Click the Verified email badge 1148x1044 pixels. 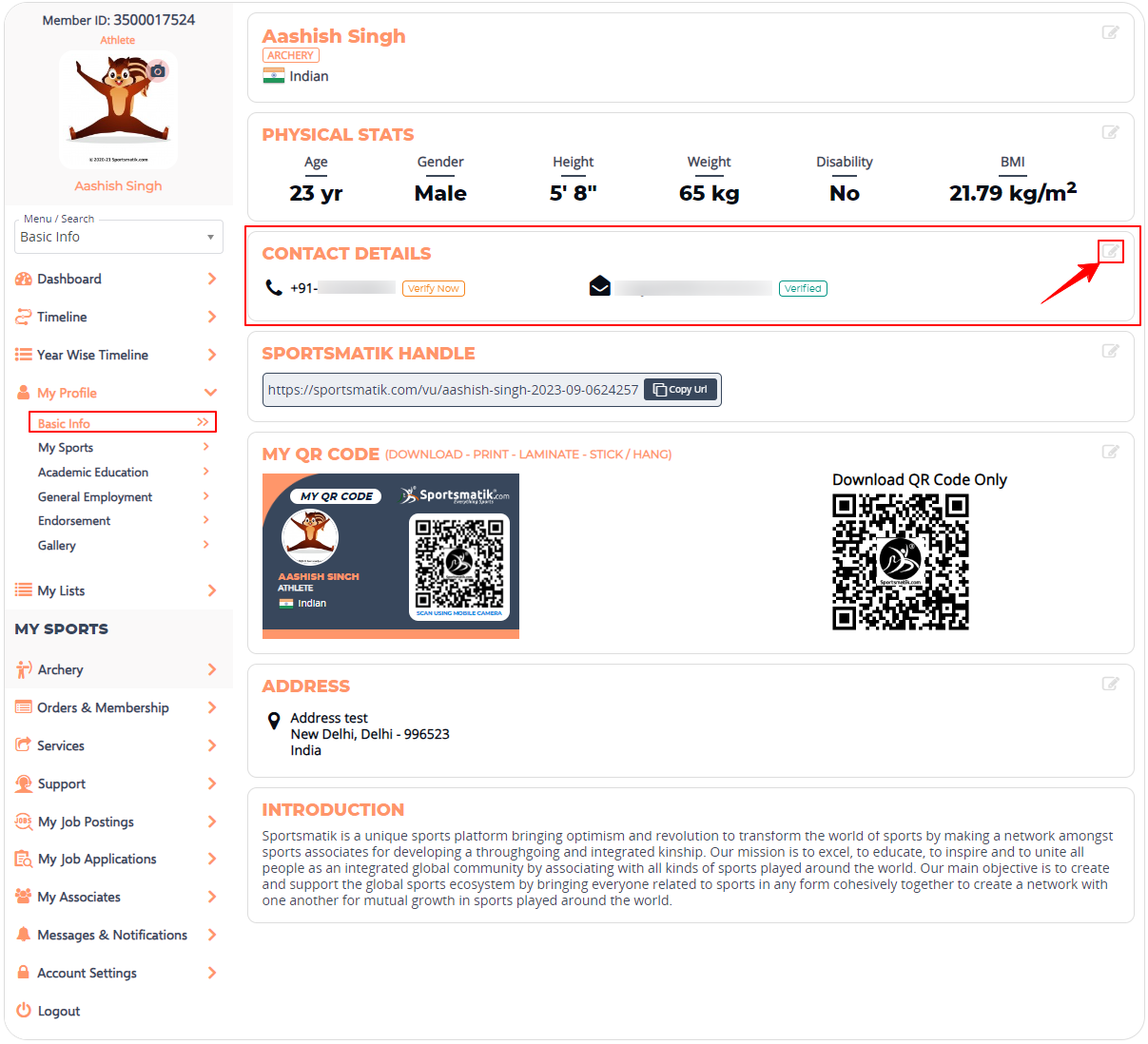pyautogui.click(x=803, y=288)
